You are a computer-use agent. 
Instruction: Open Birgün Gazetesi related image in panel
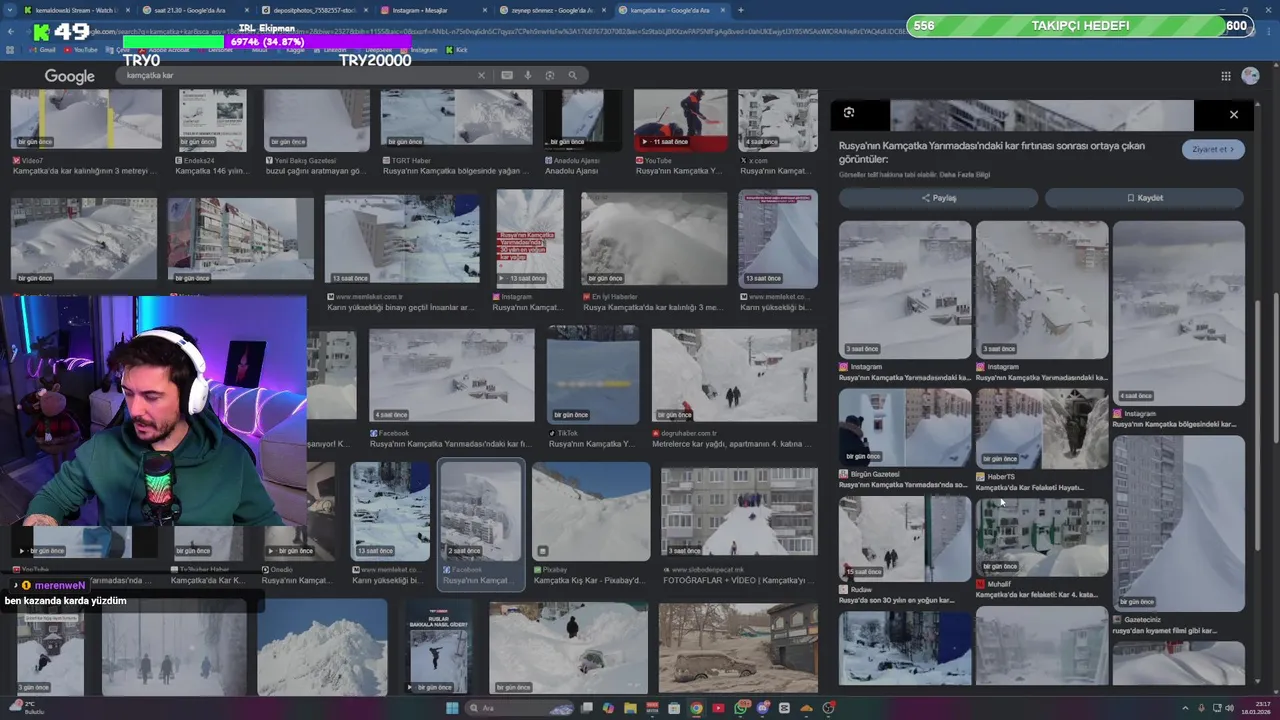(904, 427)
